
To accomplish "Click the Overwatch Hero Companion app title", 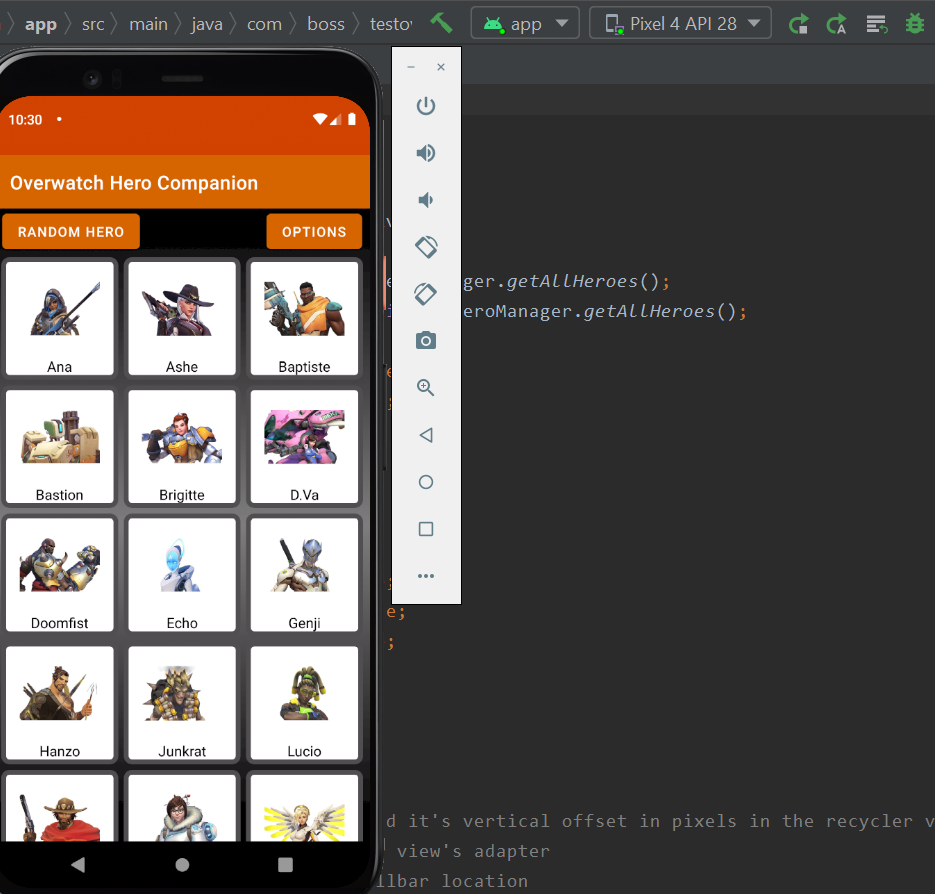I will [x=134, y=182].
